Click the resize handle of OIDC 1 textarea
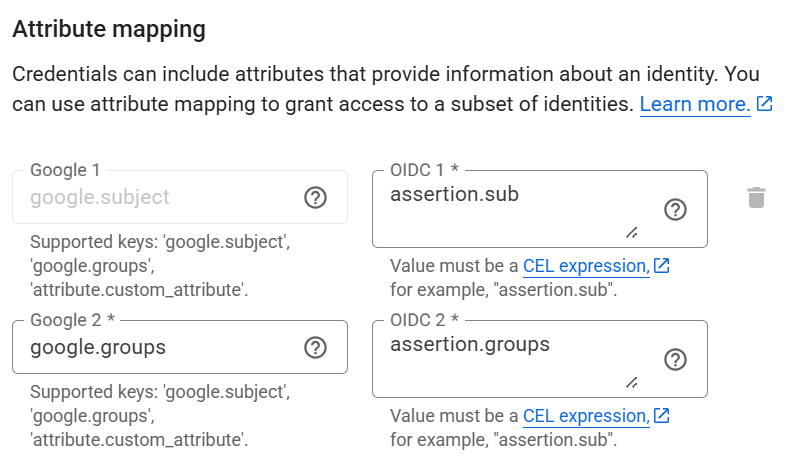 631,232
